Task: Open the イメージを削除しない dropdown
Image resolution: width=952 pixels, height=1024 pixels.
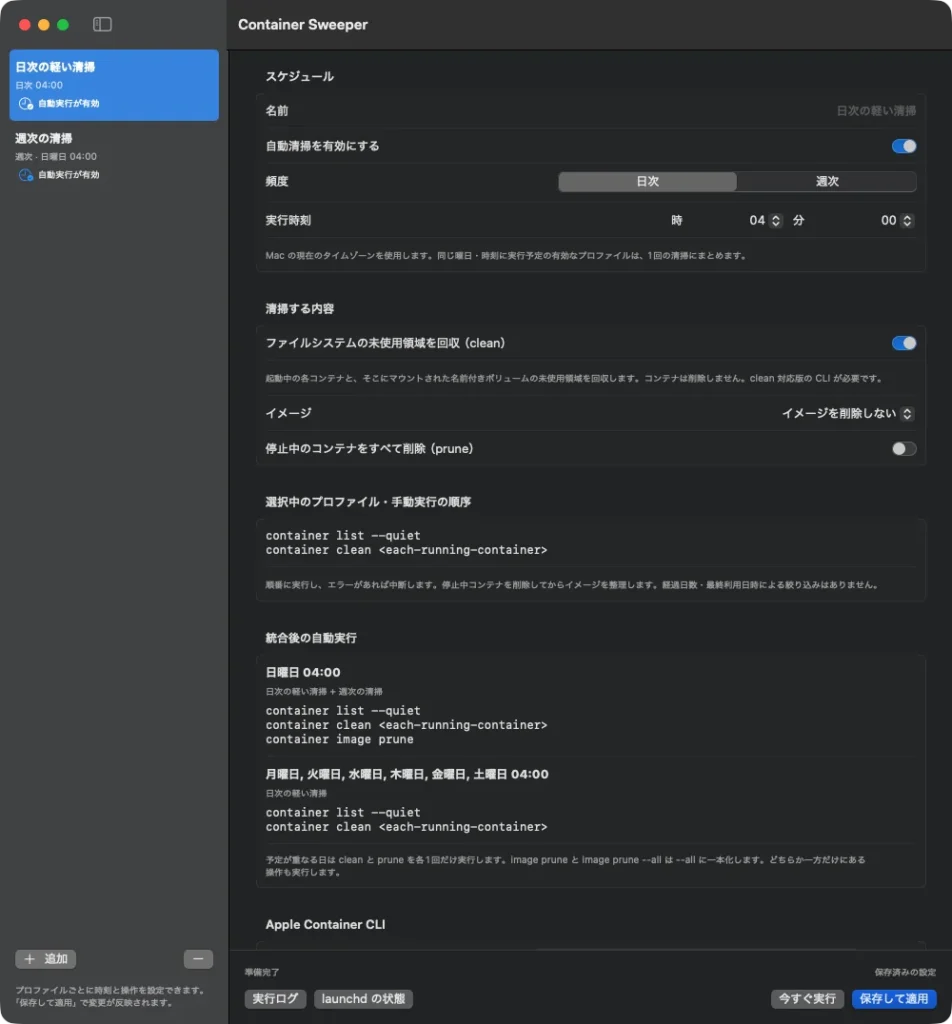Action: pyautogui.click(x=848, y=413)
